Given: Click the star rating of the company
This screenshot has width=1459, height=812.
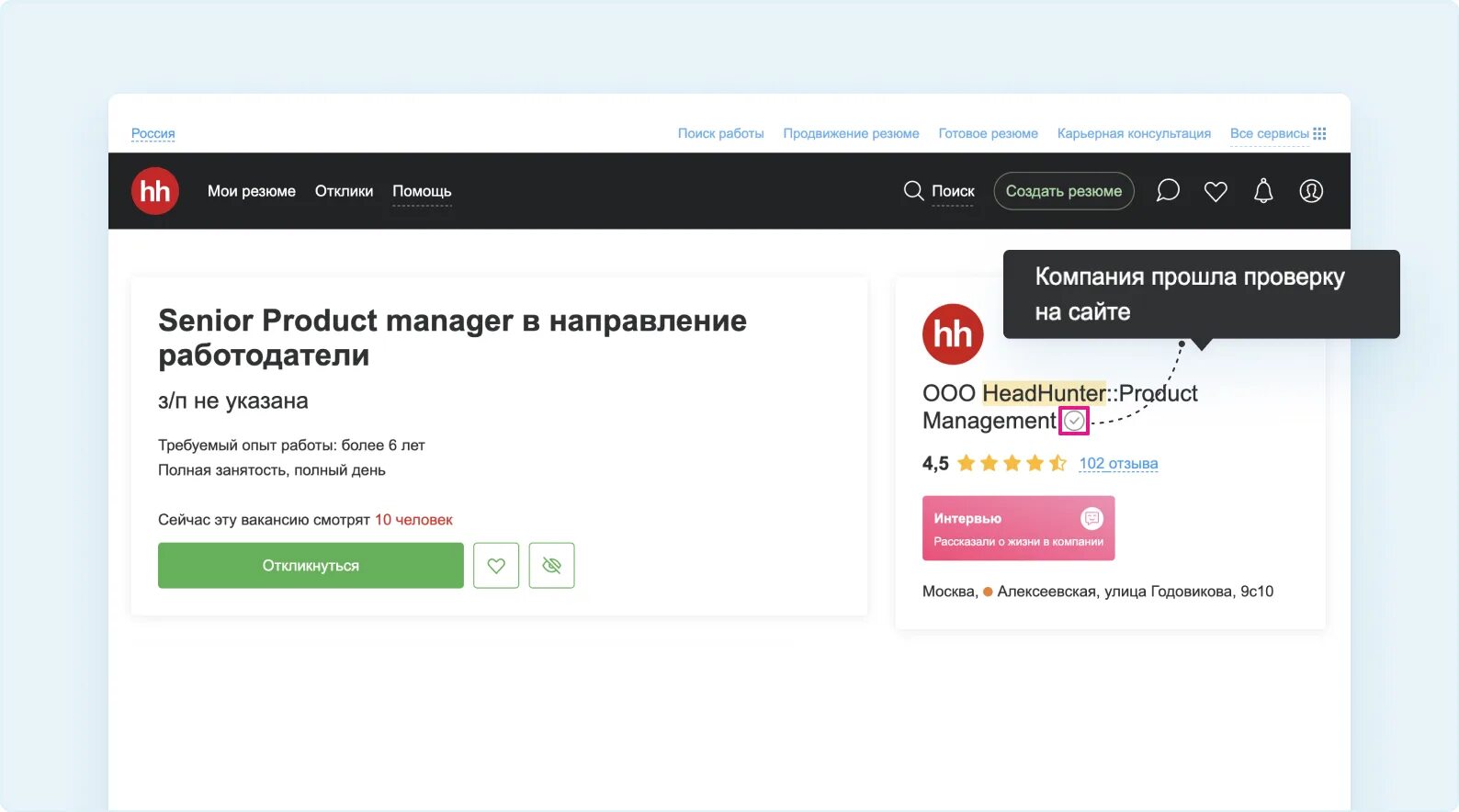Looking at the screenshot, I should (1012, 463).
